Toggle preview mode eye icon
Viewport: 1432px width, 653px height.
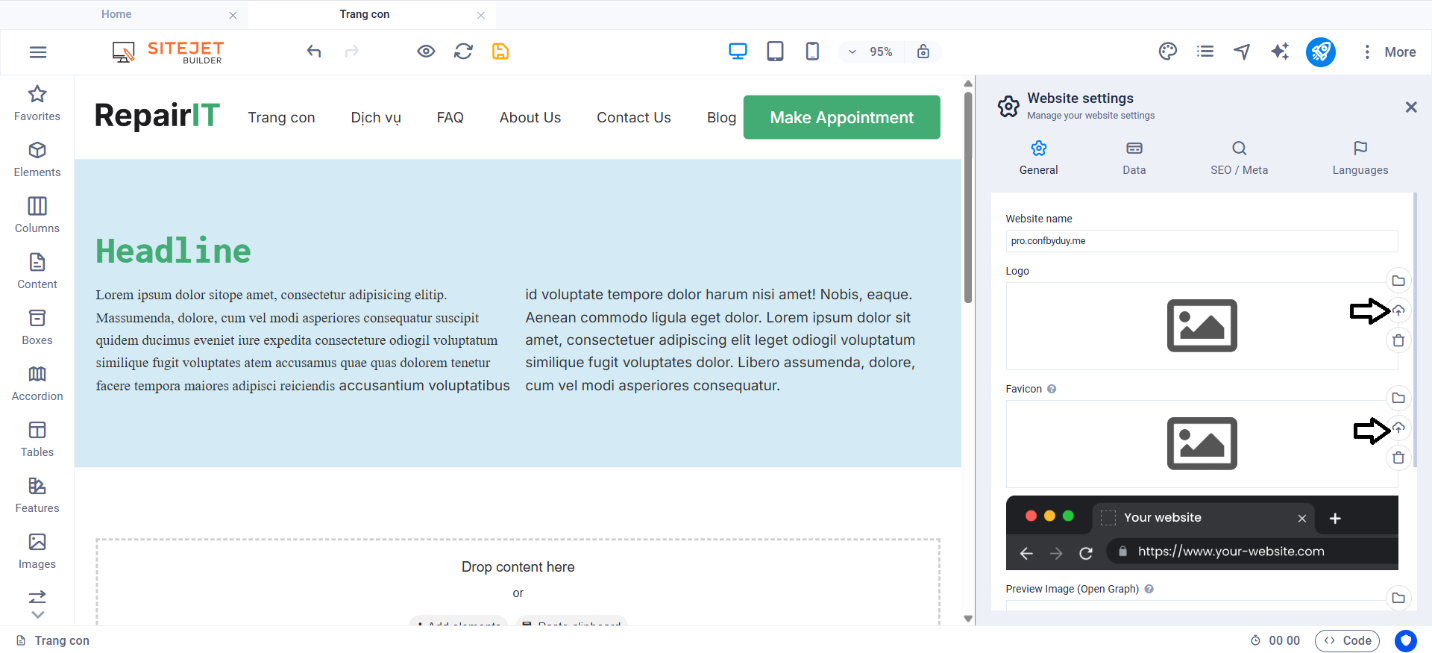pyautogui.click(x=426, y=51)
